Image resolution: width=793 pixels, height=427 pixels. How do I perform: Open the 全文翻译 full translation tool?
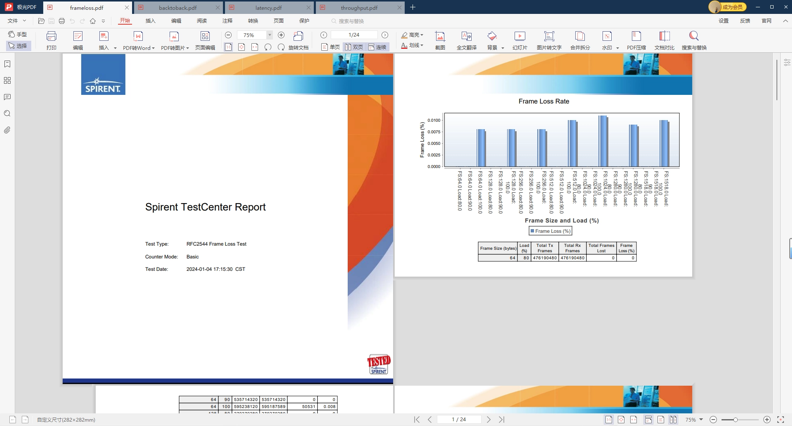[466, 40]
